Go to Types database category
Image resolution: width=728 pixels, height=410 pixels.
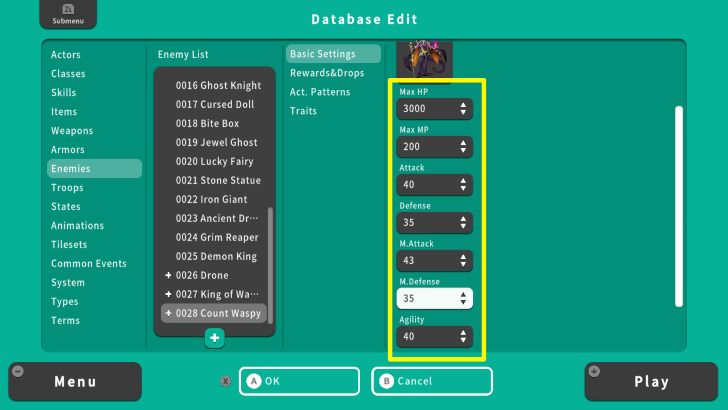pyautogui.click(x=65, y=302)
